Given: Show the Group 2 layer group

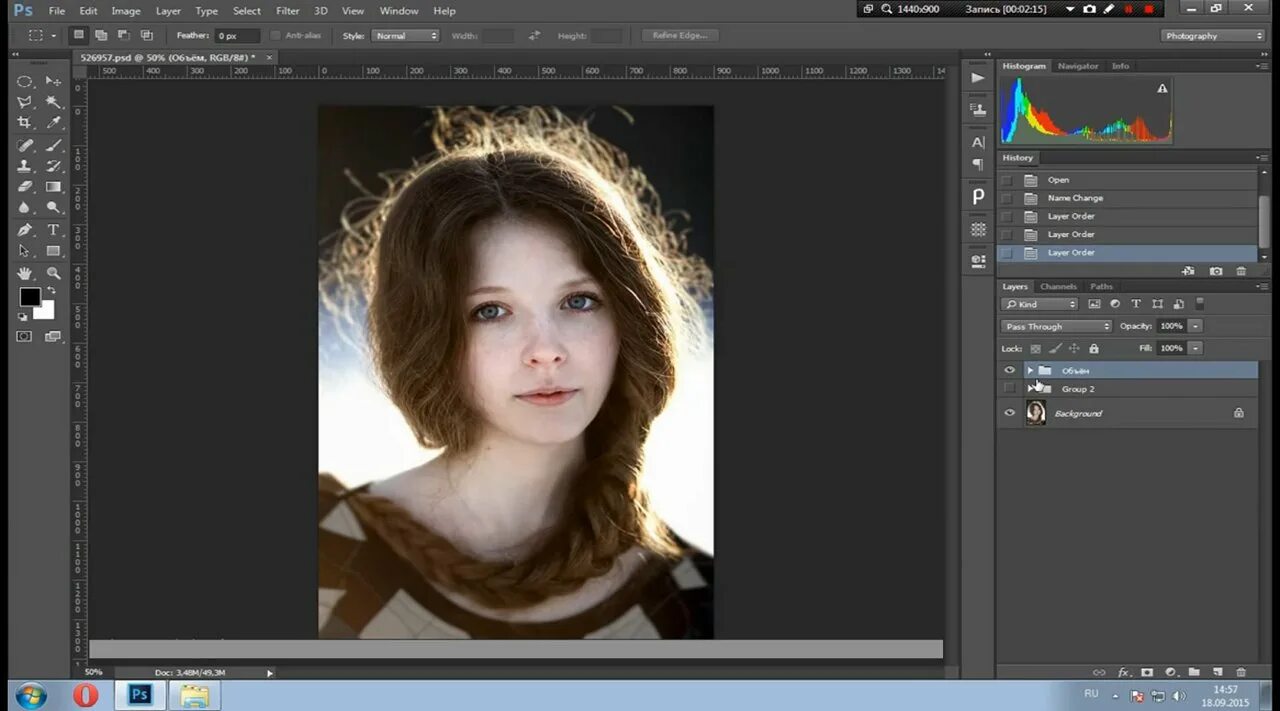Looking at the screenshot, I should tap(1009, 389).
